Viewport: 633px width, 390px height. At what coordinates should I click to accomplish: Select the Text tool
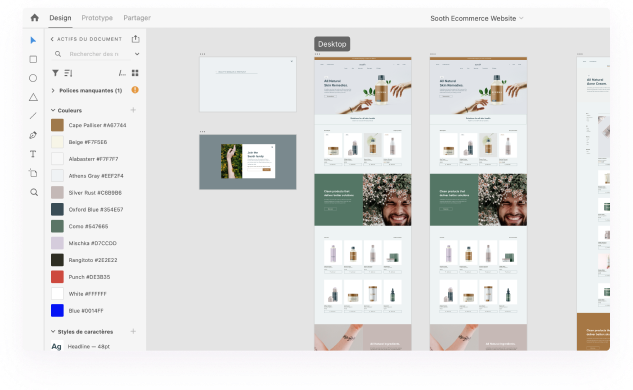coord(33,154)
